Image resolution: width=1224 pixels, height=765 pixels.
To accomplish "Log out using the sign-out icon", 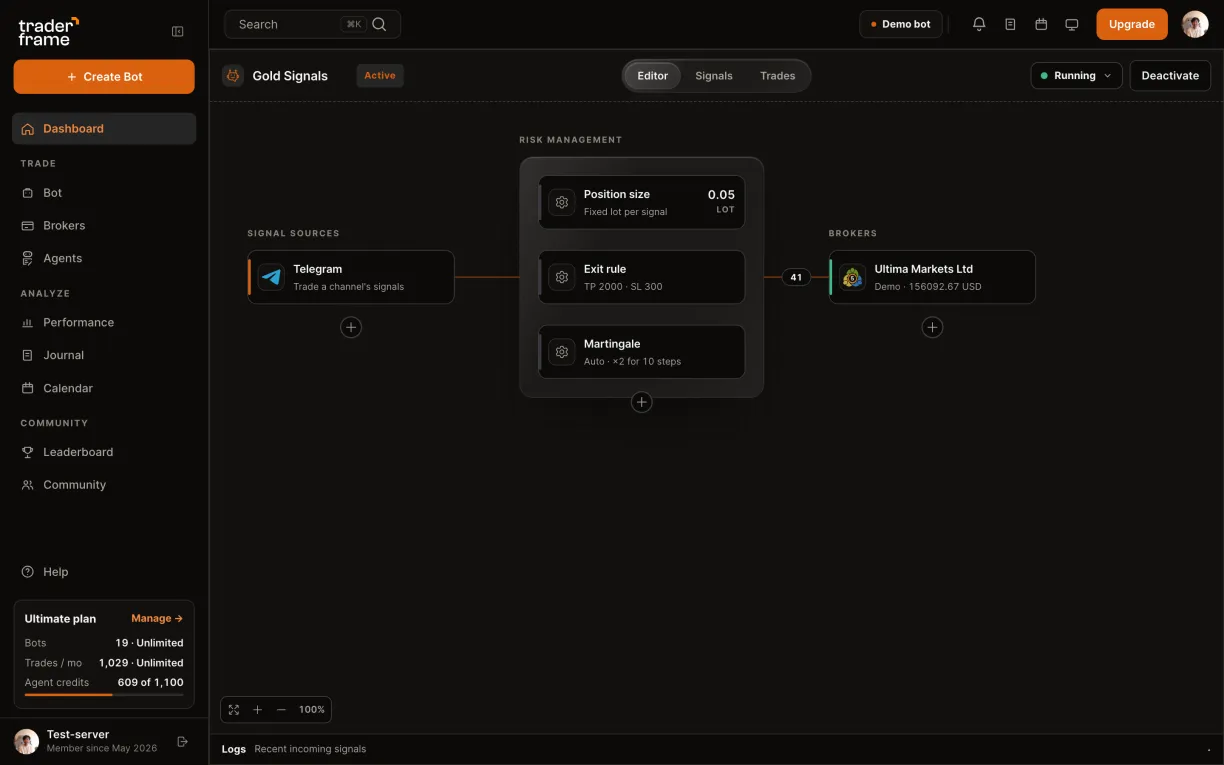I will (x=182, y=741).
